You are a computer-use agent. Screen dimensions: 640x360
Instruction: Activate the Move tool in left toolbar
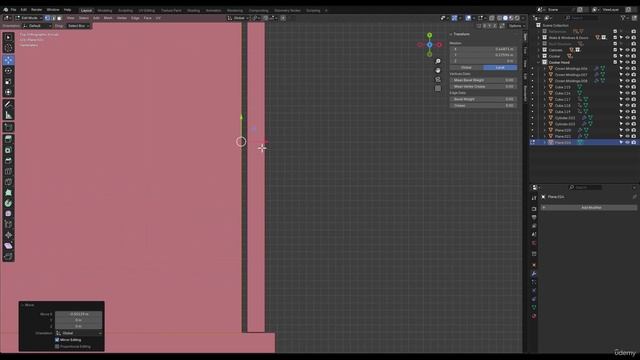tap(8, 60)
